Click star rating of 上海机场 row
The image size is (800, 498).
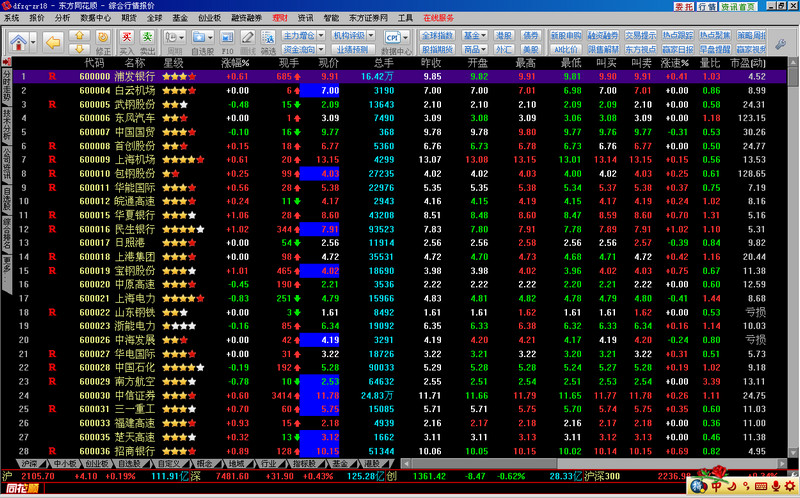coord(183,160)
